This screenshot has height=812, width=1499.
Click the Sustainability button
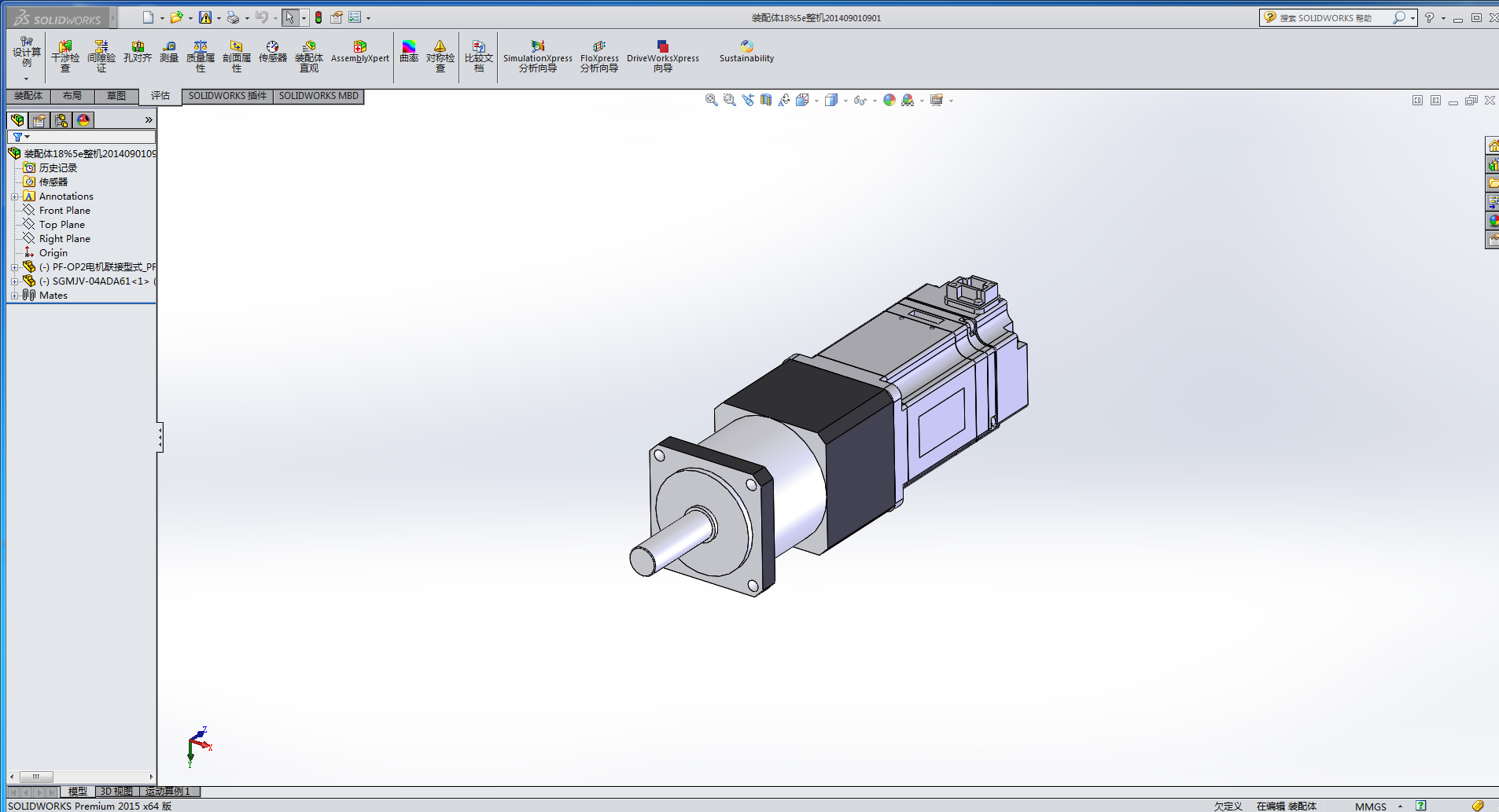[746, 52]
